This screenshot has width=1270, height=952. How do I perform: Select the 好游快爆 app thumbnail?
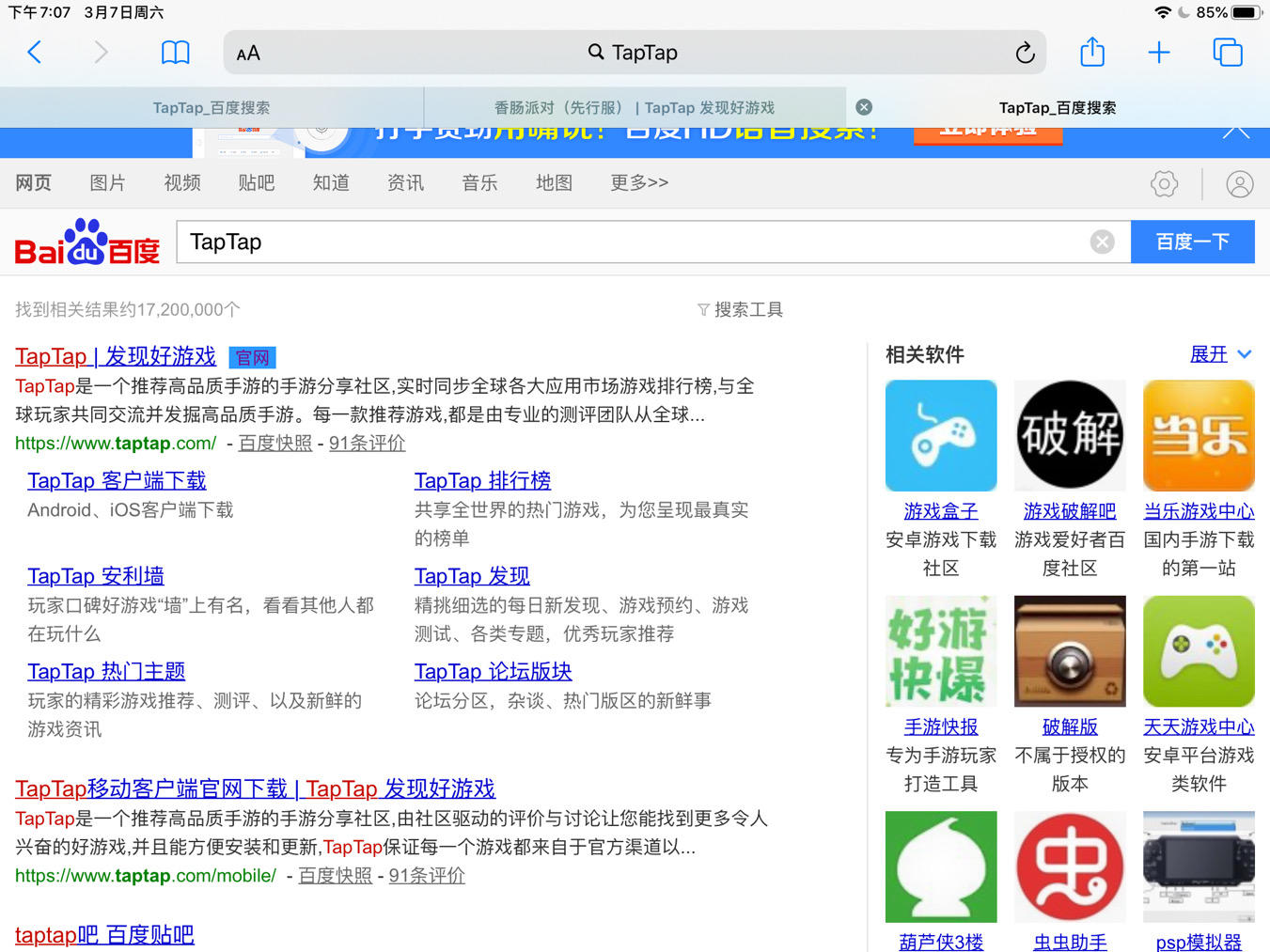940,651
